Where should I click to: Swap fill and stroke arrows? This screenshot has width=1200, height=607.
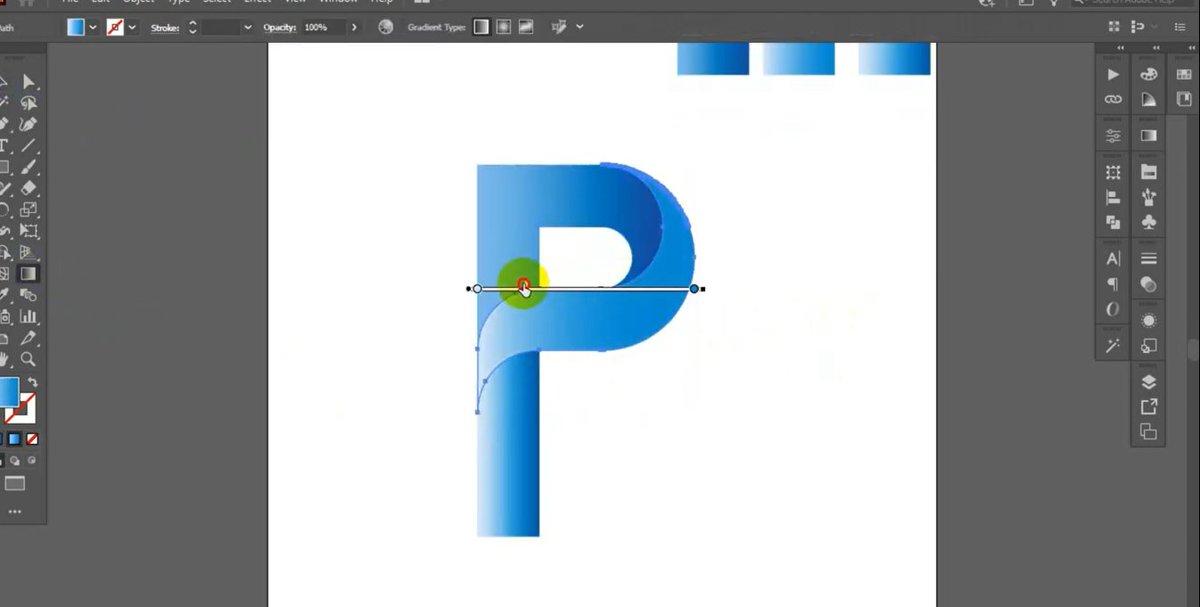point(32,383)
